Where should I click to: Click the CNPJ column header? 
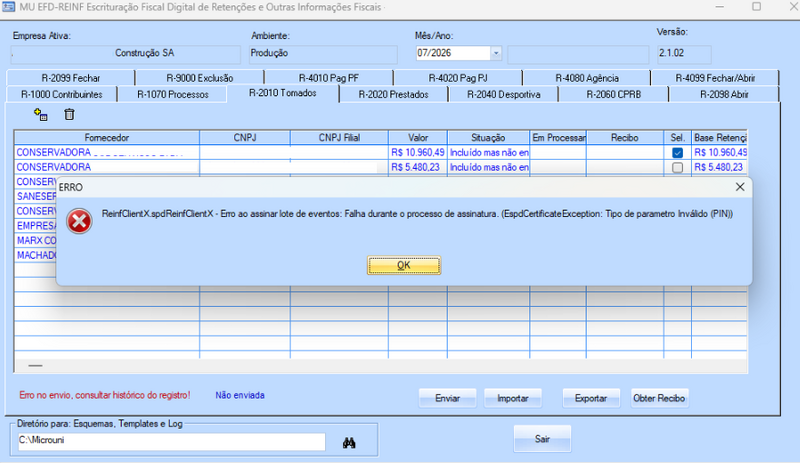coord(245,138)
